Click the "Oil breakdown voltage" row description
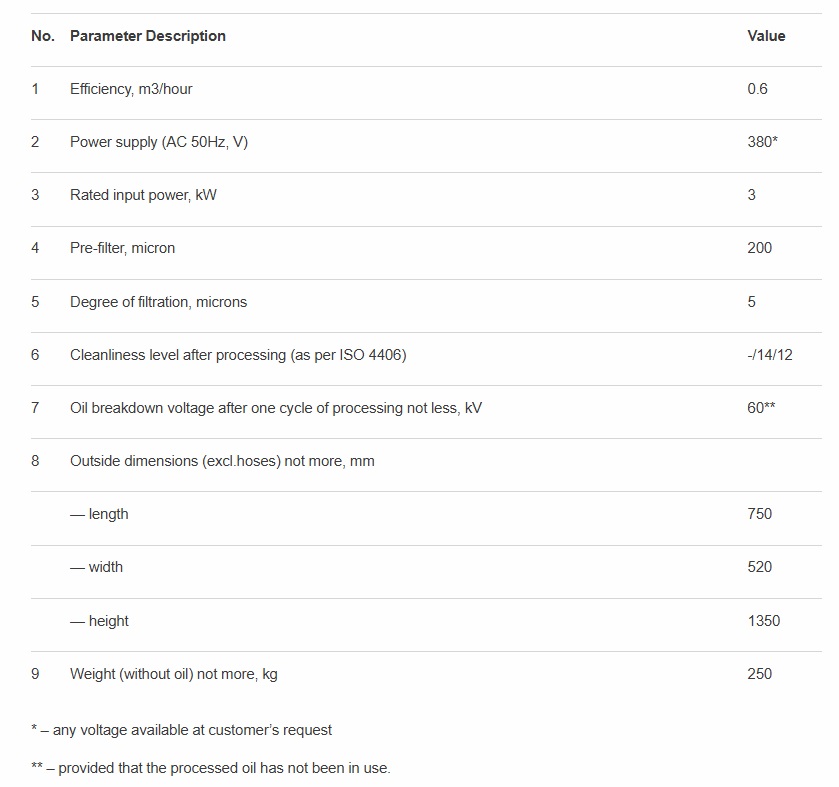 click(275, 408)
